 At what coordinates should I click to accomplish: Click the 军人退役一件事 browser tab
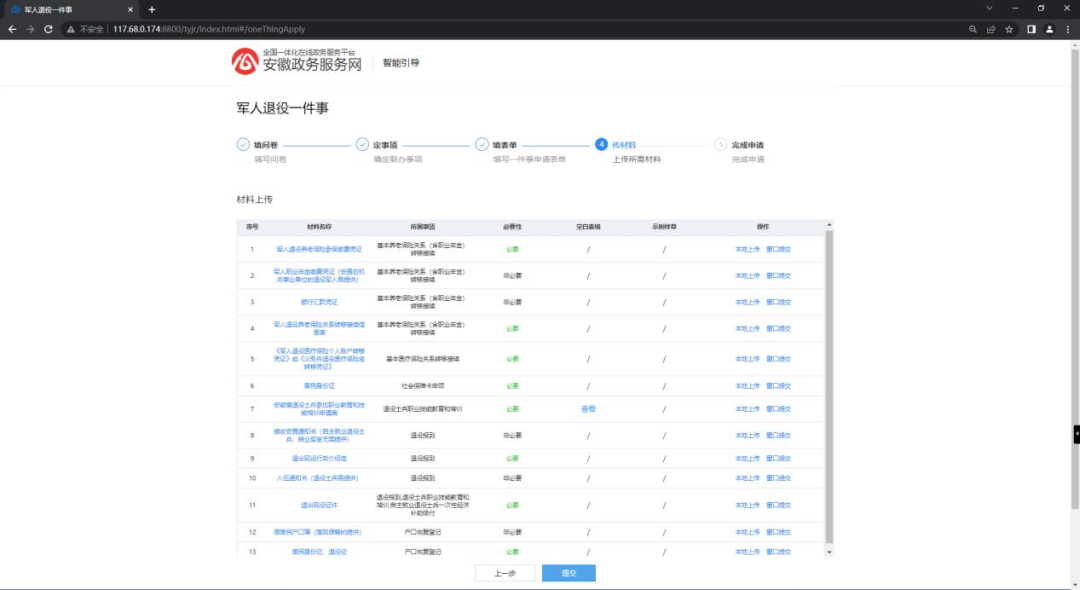pos(71,10)
